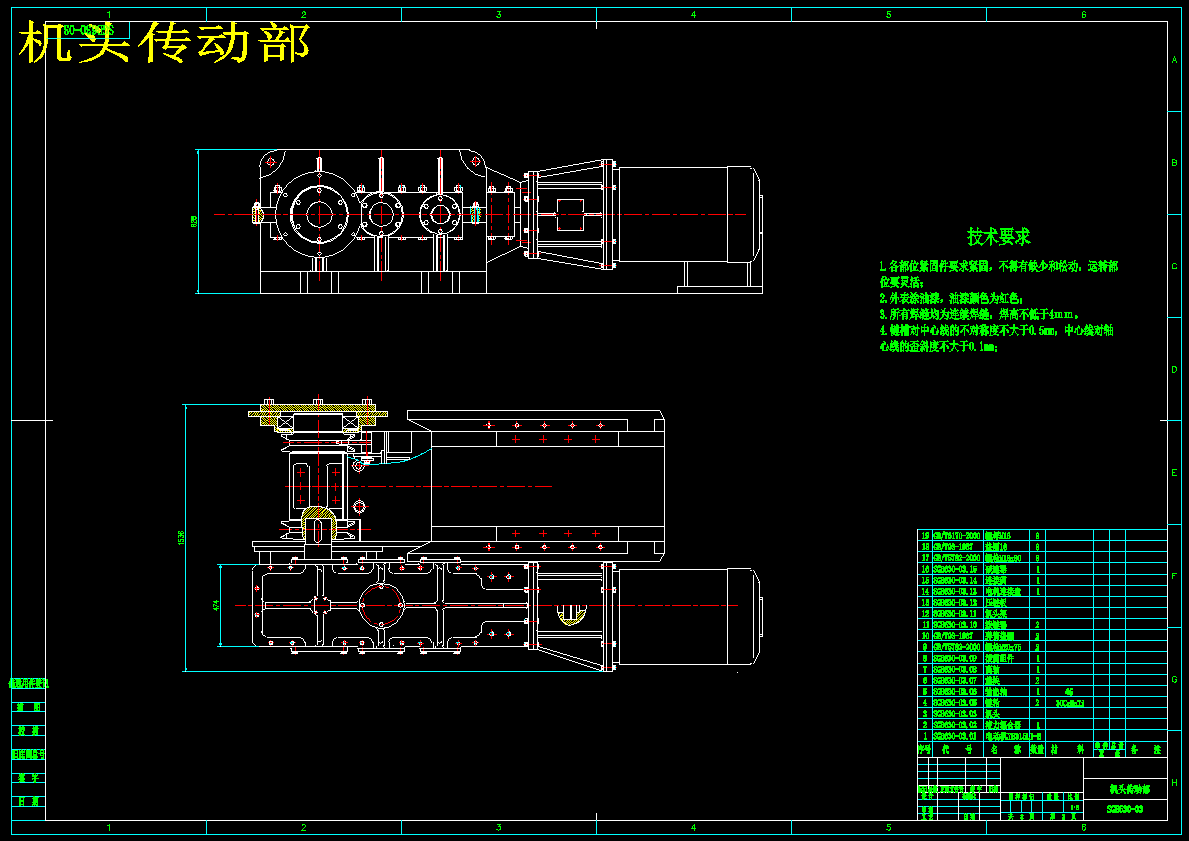This screenshot has height=841, width=1189.
Task: Select material 30CrMnTi in row 4
Action: click(x=1070, y=703)
